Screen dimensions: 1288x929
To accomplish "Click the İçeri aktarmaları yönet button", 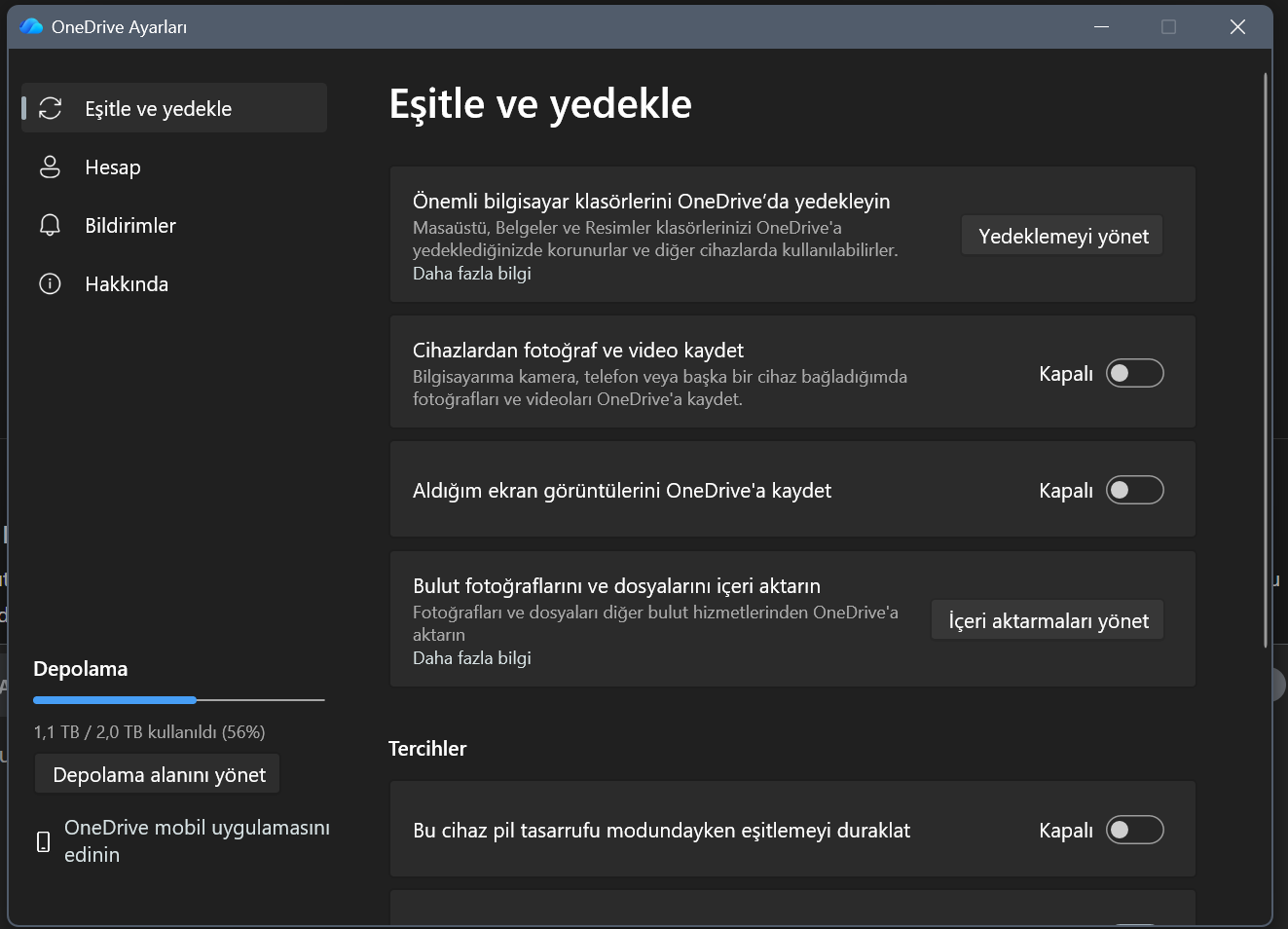I will (x=1048, y=620).
